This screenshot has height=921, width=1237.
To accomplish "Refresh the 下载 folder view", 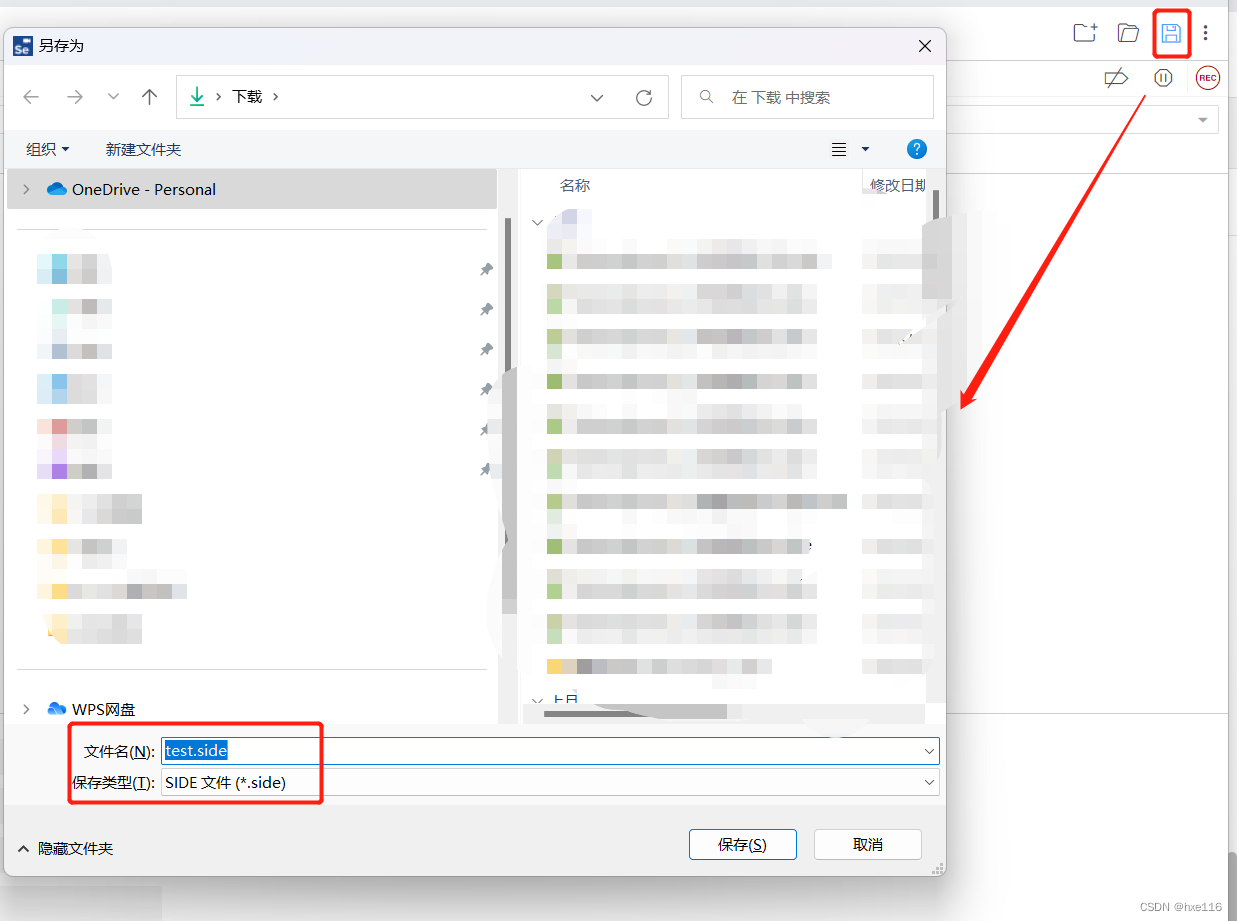I will [644, 97].
